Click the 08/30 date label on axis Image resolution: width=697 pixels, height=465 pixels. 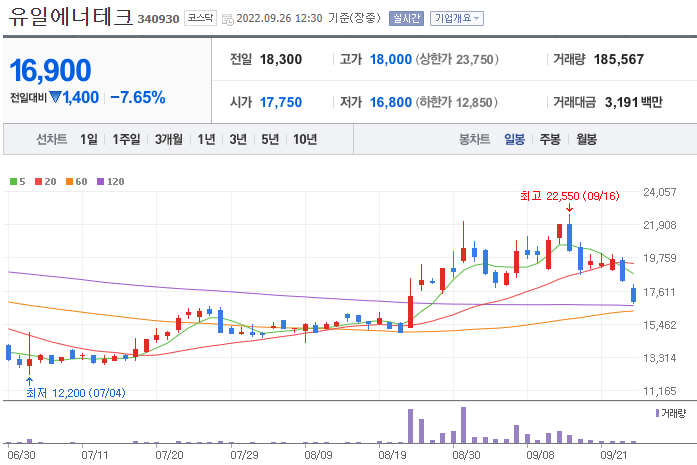tap(466, 455)
